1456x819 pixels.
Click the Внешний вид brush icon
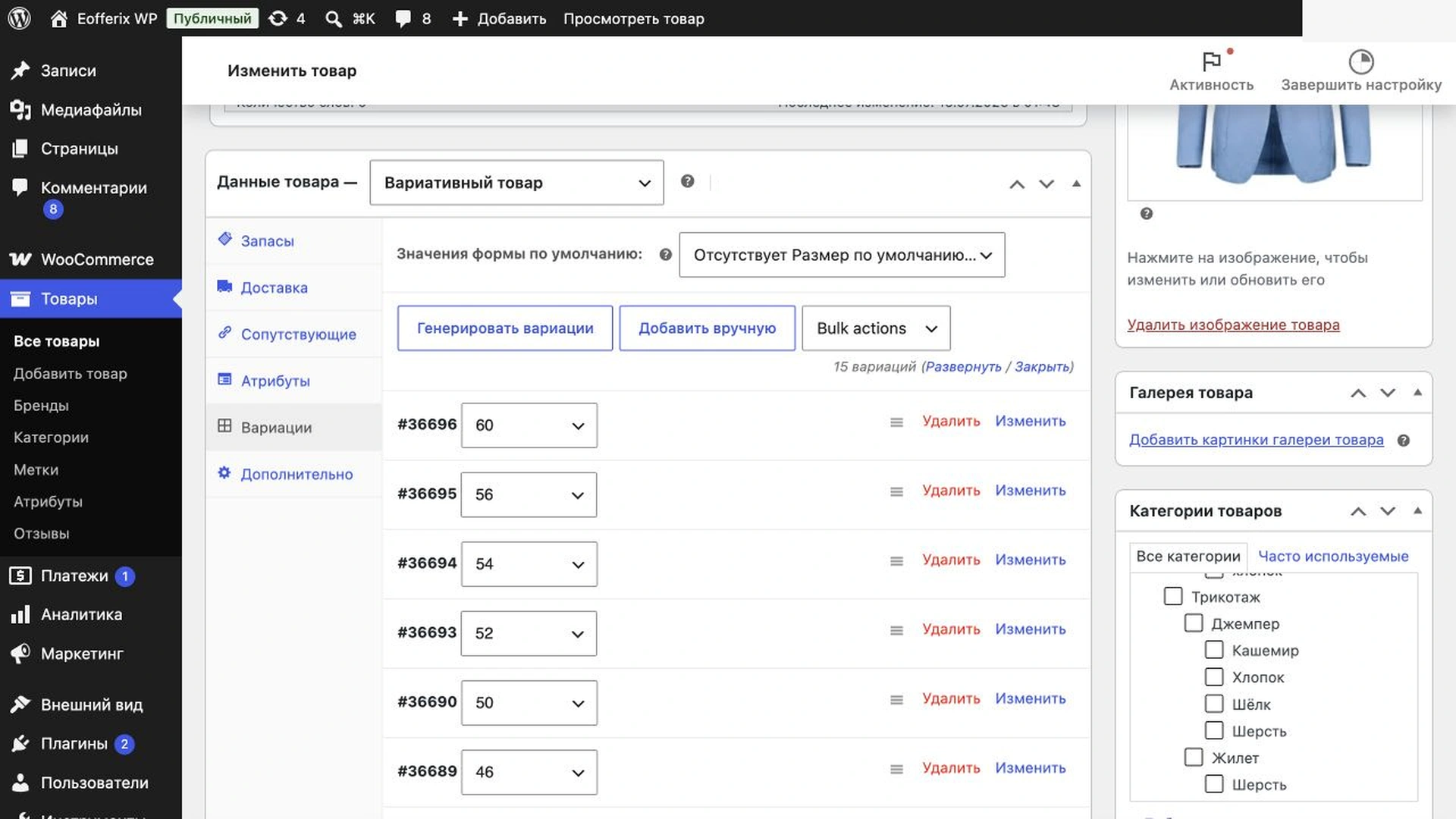tap(20, 704)
